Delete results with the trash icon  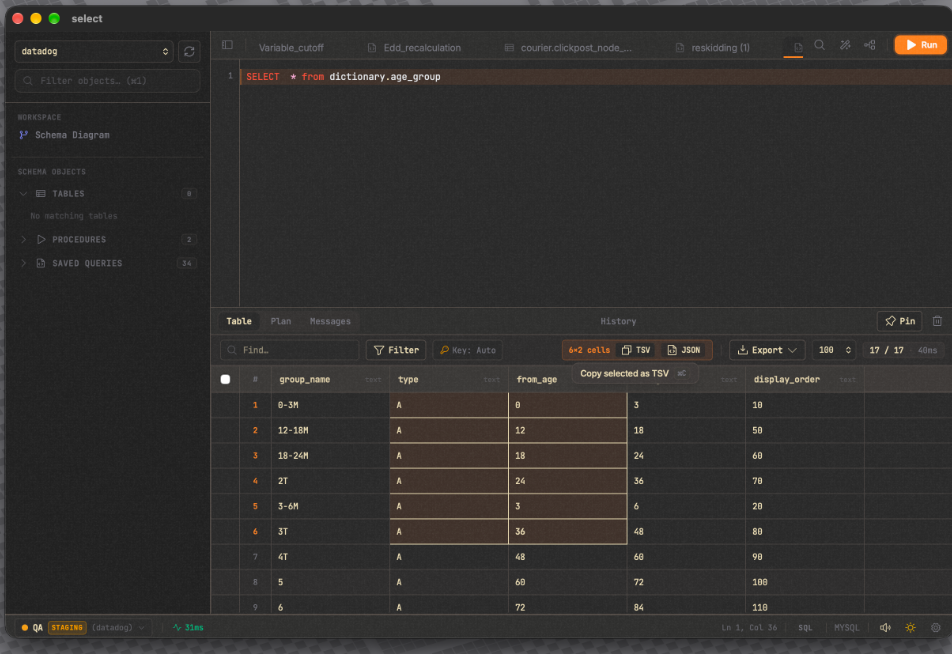(x=937, y=321)
